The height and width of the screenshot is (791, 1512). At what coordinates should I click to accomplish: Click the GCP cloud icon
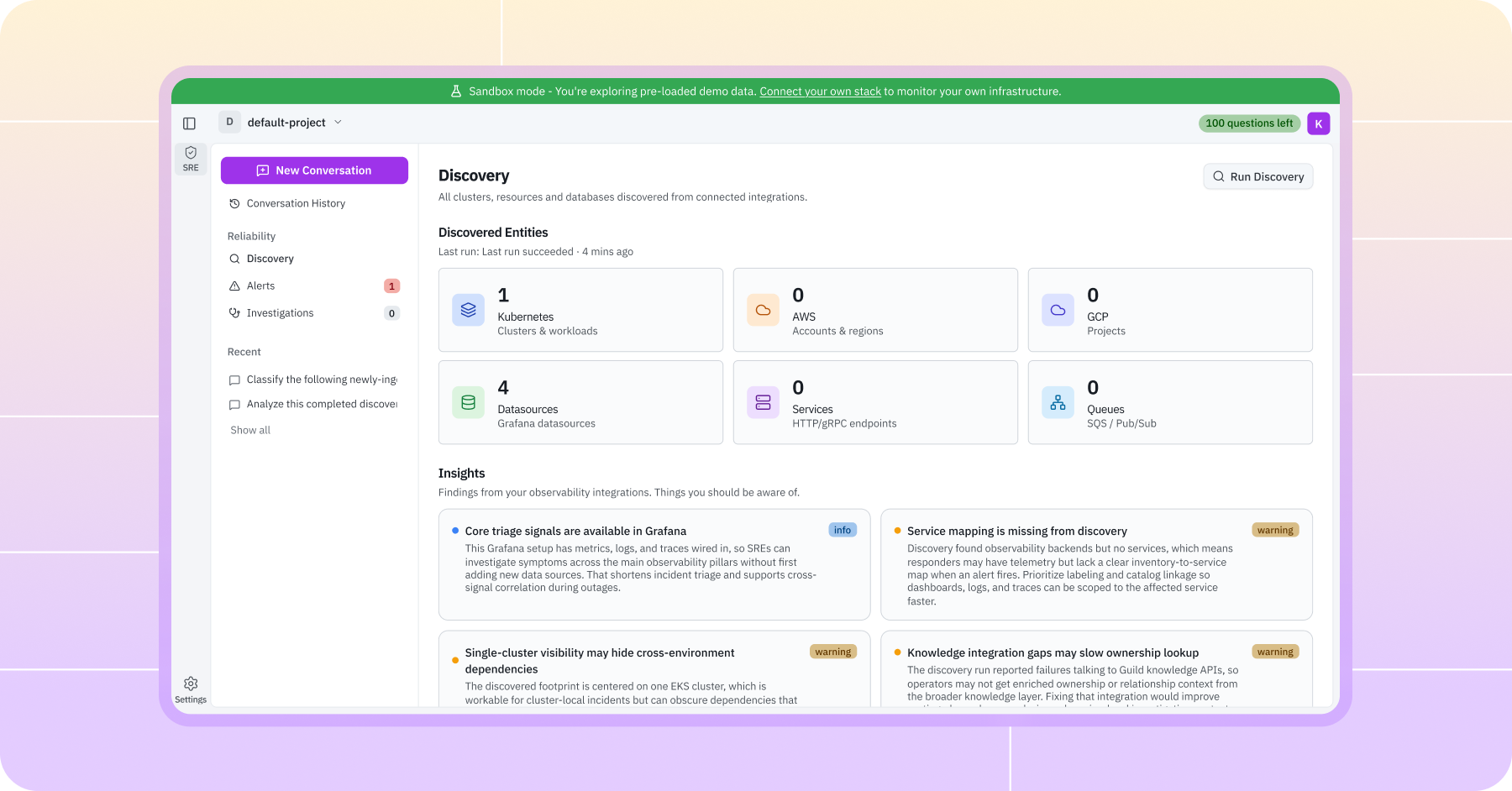coord(1058,310)
